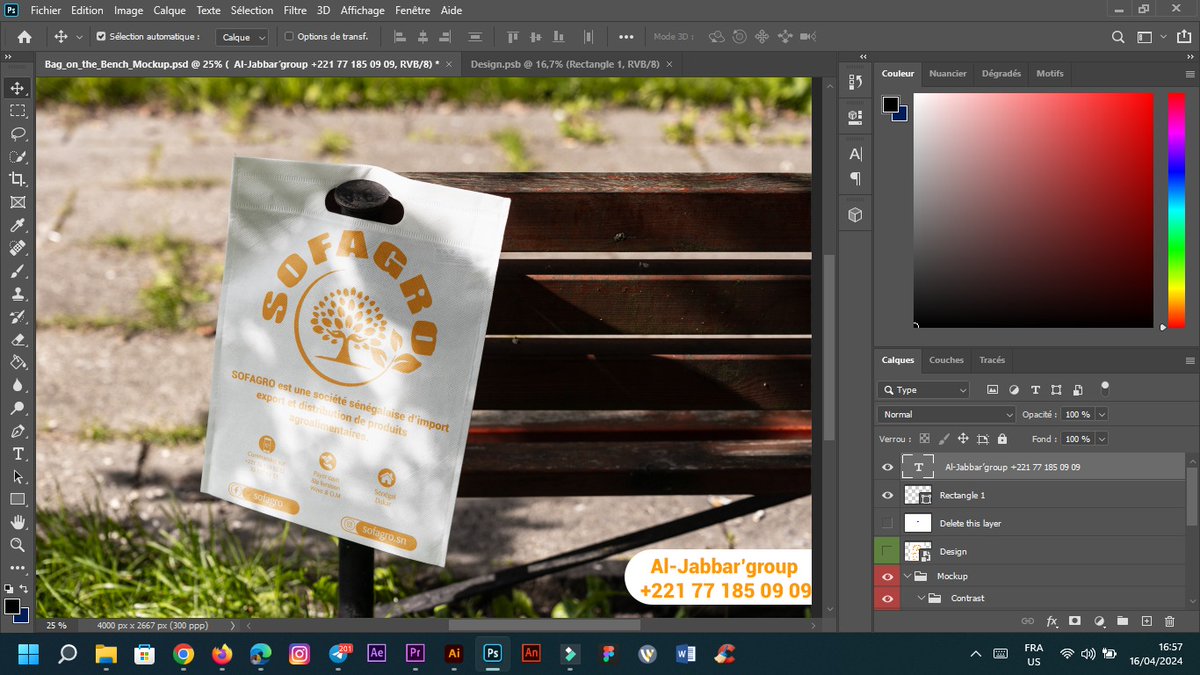This screenshot has height=675, width=1200.
Task: Click the fx layer style icon
Action: pos(1052,621)
